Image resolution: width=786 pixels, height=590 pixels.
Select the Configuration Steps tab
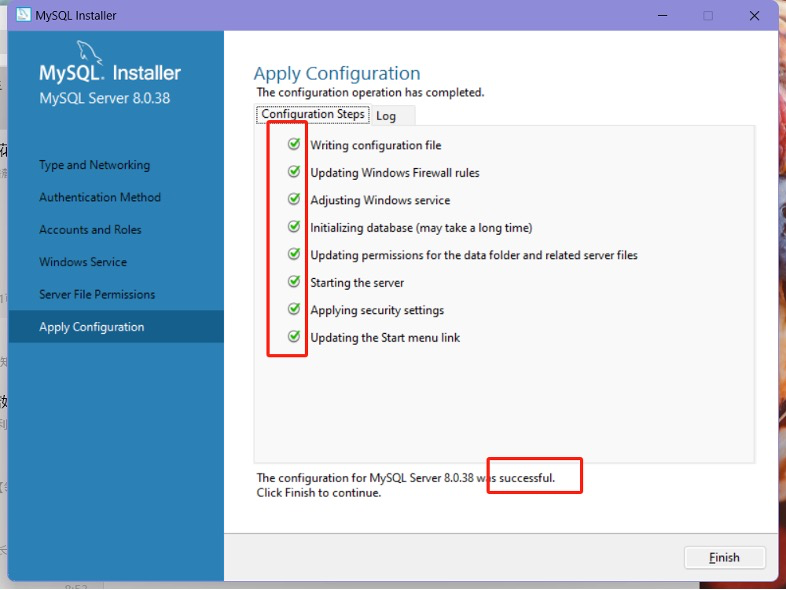click(x=313, y=115)
